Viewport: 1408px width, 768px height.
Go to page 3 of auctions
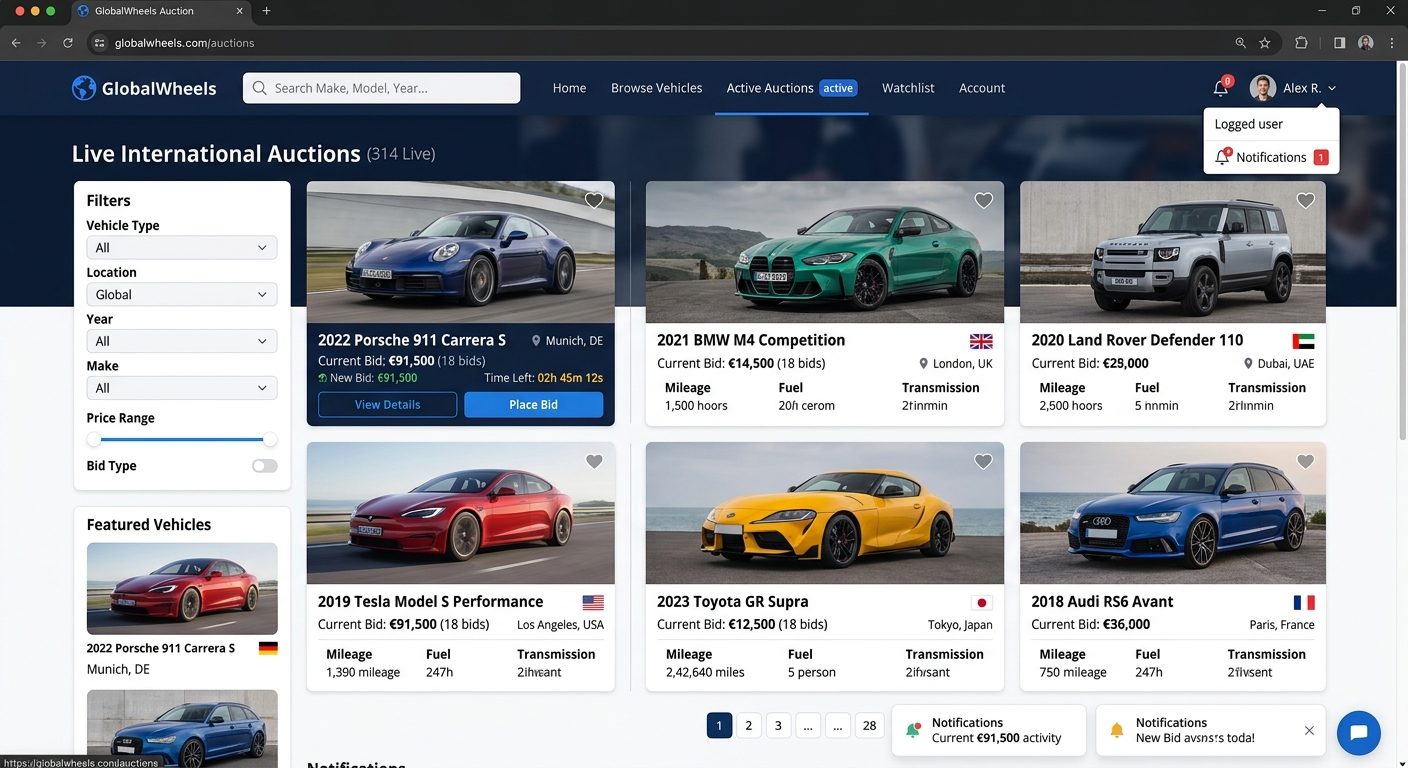778,725
